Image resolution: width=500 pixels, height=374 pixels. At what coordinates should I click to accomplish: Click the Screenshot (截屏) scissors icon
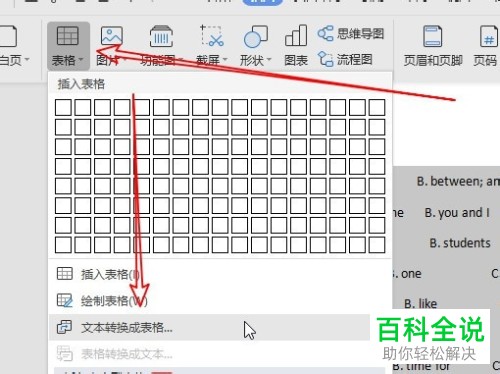212,36
